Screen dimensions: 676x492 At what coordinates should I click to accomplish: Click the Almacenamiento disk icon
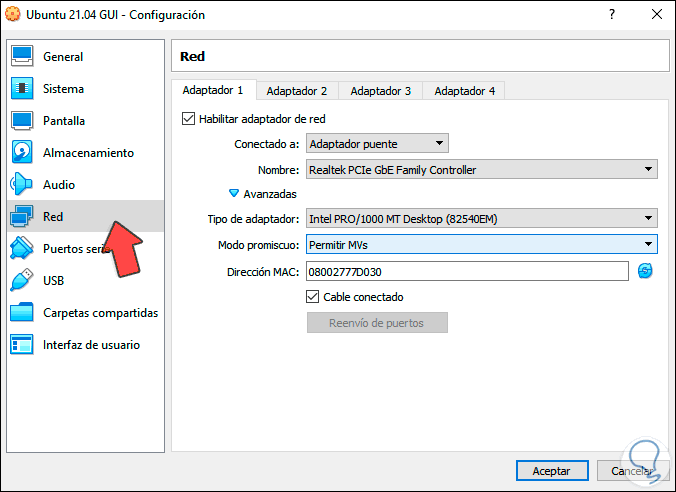(22, 153)
